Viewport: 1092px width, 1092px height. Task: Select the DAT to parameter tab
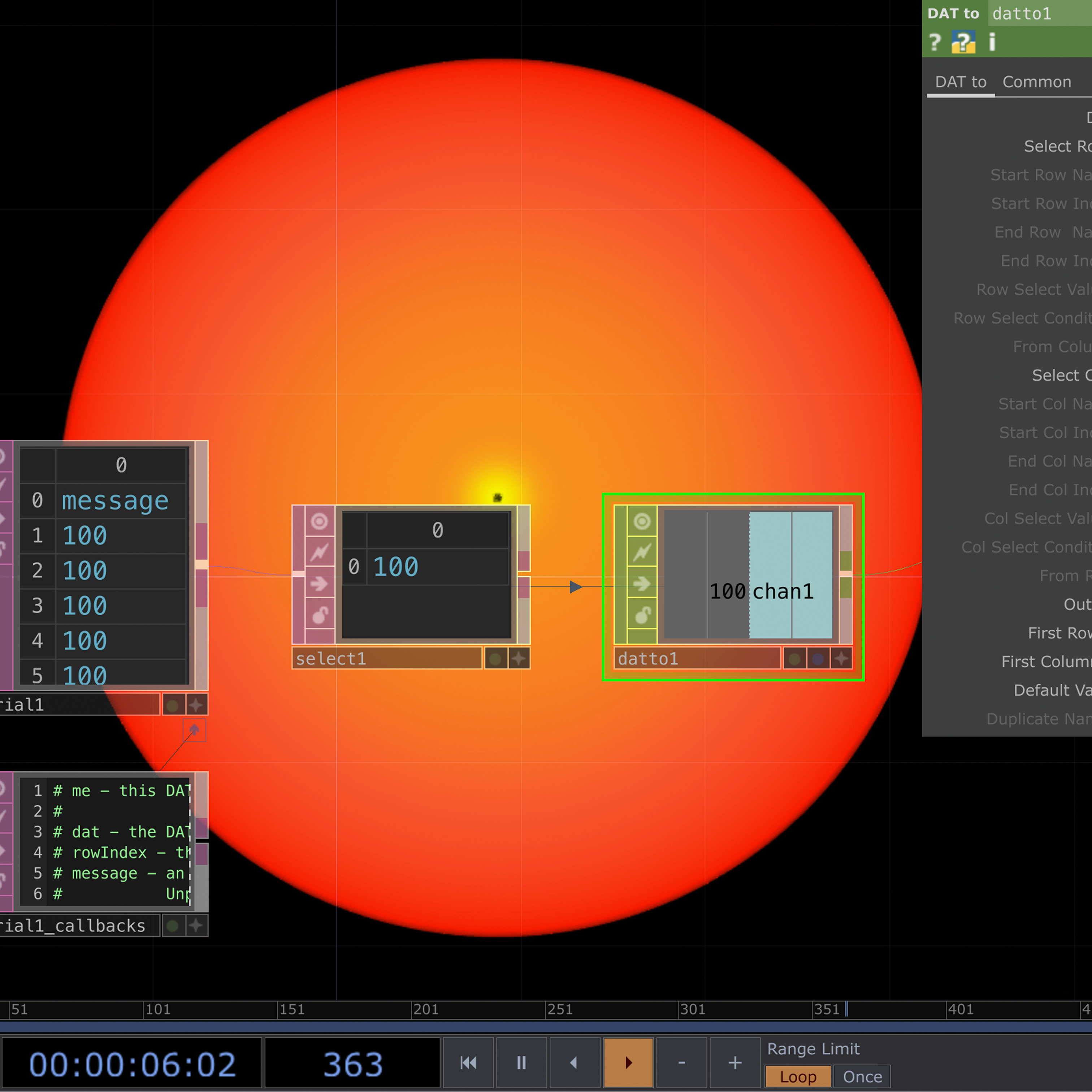pyautogui.click(x=960, y=82)
